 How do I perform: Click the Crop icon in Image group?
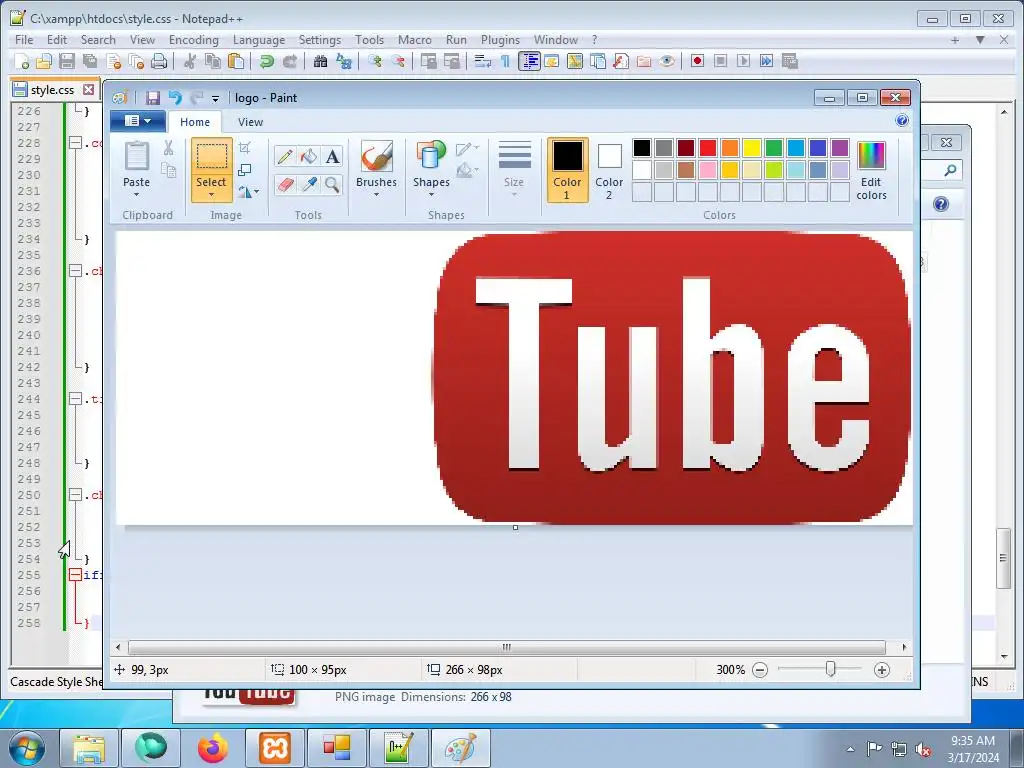(x=245, y=148)
